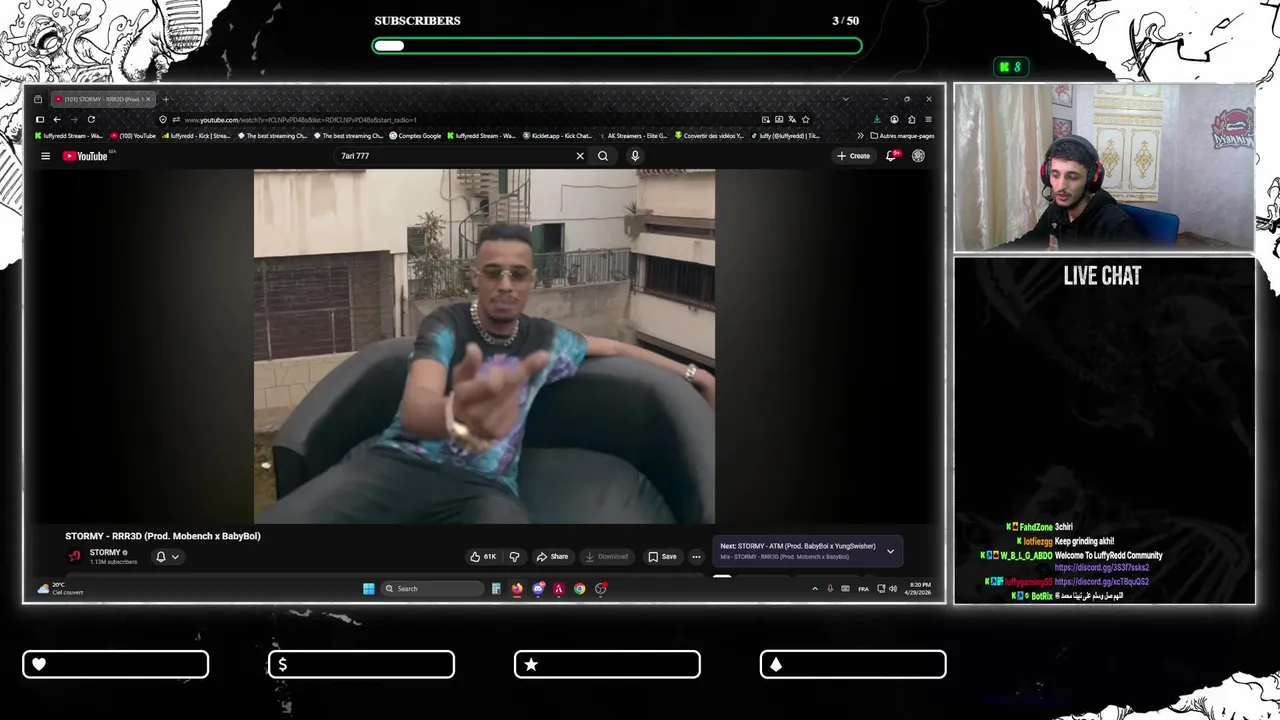
Task: Launch Chrome from the taskbar
Action: click(x=580, y=589)
